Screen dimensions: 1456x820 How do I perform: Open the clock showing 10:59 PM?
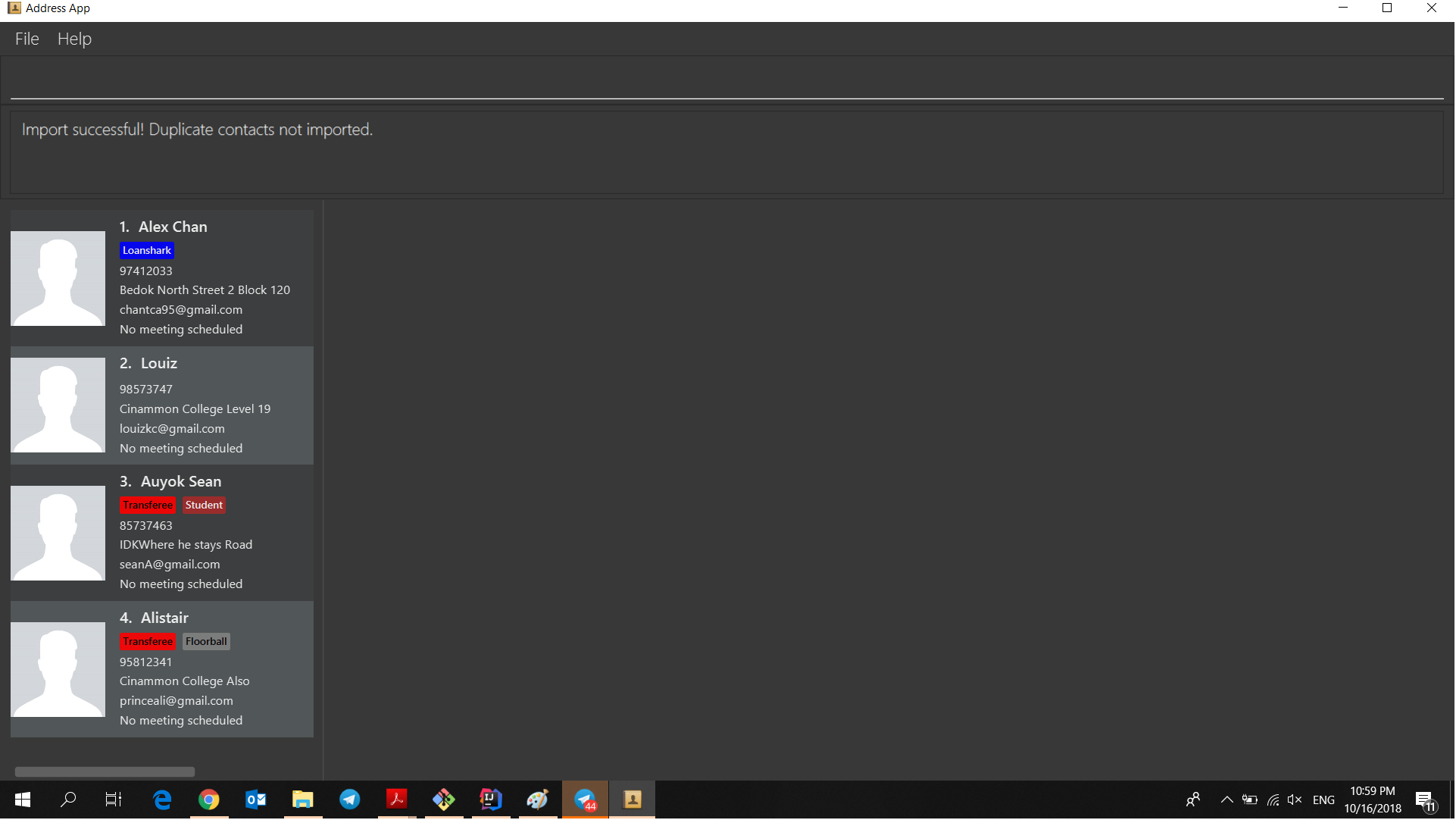pyautogui.click(x=1374, y=800)
